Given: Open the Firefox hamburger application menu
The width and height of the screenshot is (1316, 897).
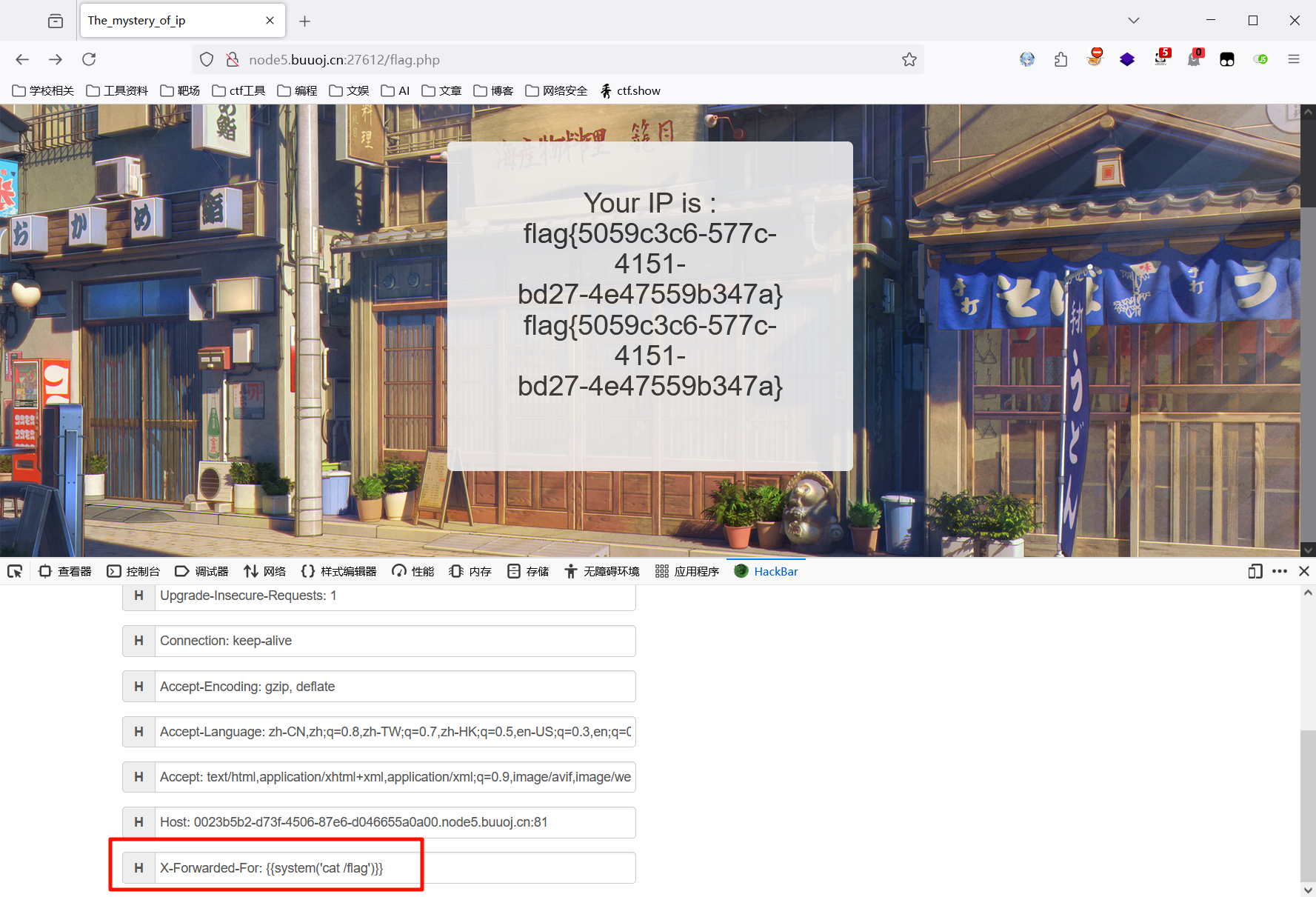Looking at the screenshot, I should (x=1294, y=59).
